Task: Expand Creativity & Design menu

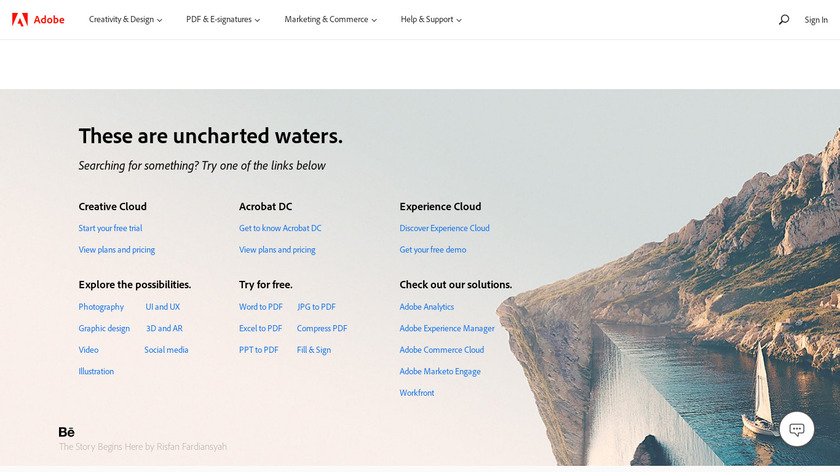Action: pos(125,19)
